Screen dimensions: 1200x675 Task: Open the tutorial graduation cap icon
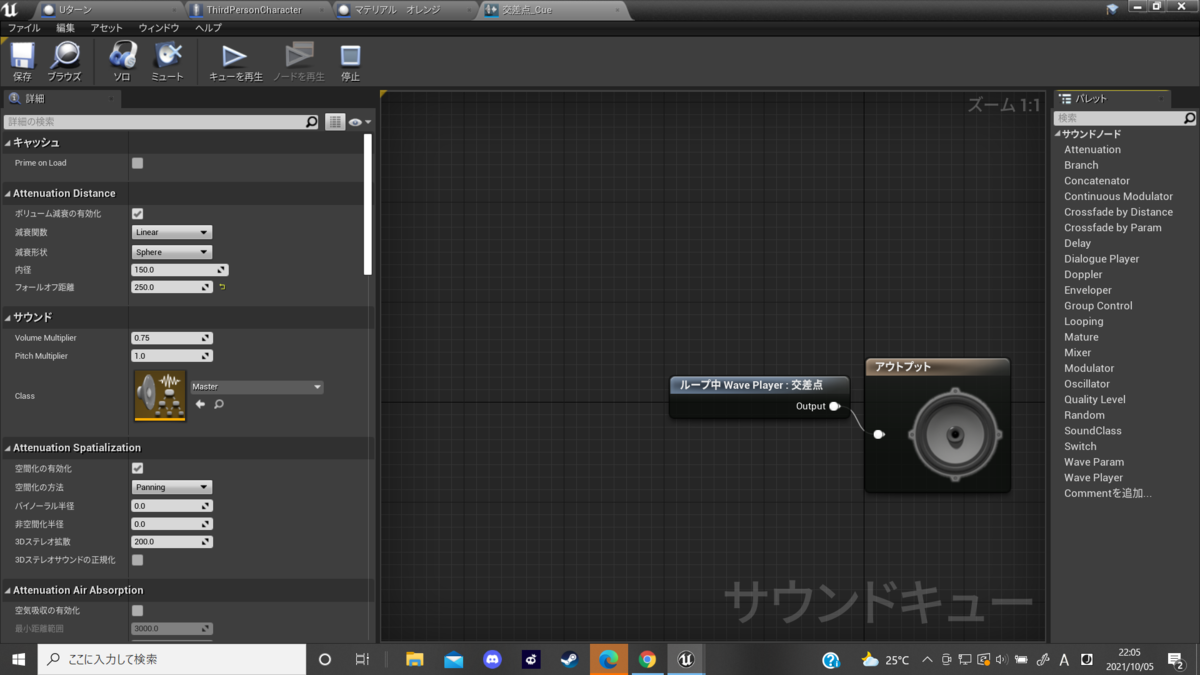point(1113,9)
